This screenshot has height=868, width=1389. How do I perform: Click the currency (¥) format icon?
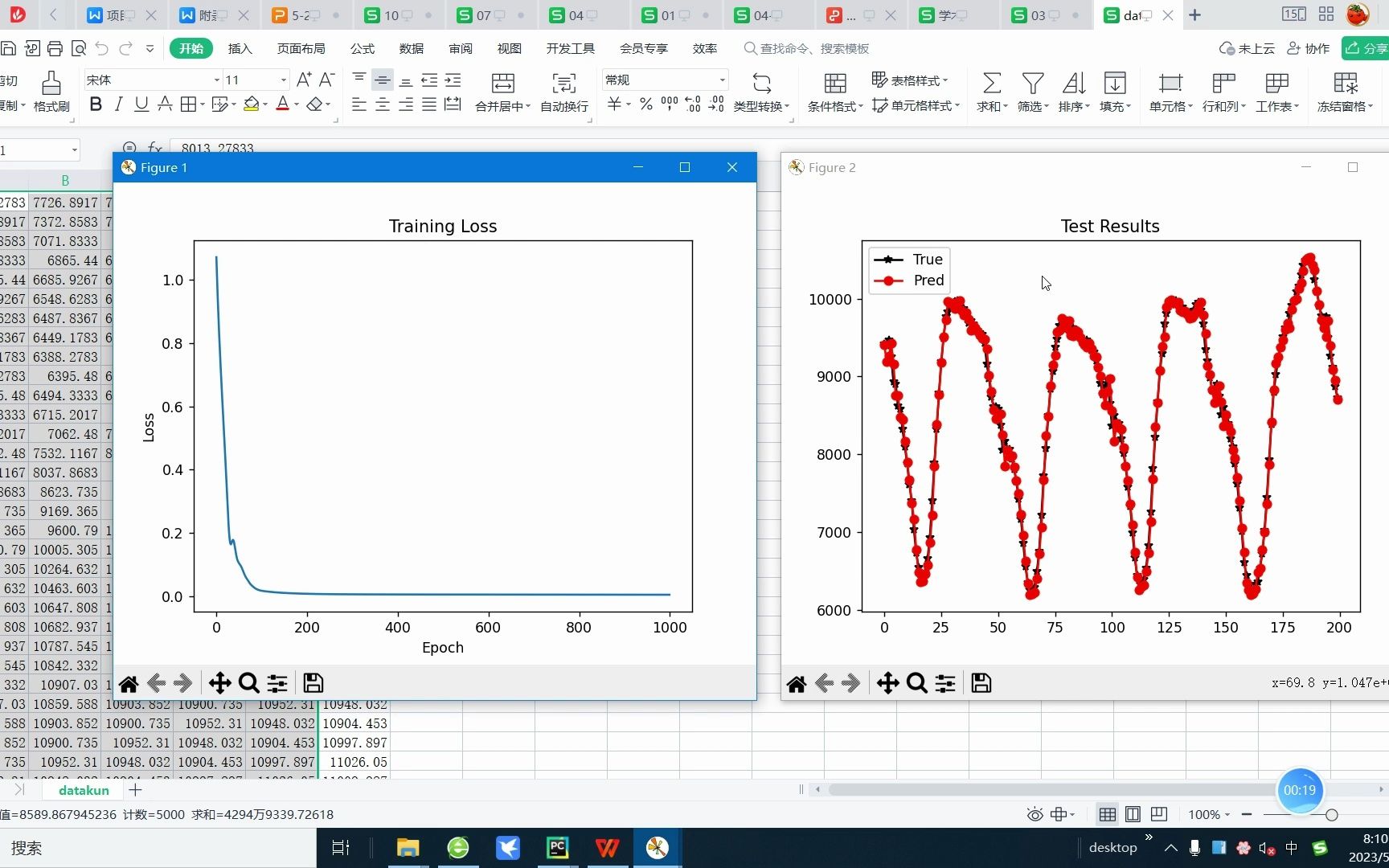tap(614, 104)
